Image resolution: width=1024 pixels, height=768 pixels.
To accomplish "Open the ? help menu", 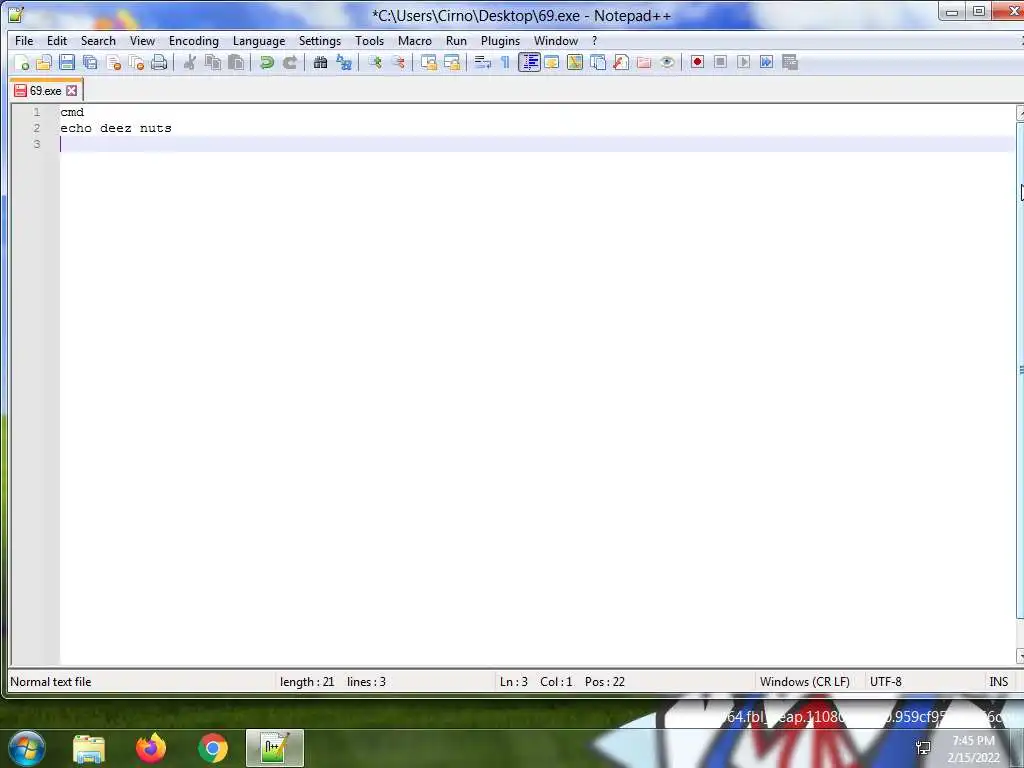I will (x=594, y=40).
